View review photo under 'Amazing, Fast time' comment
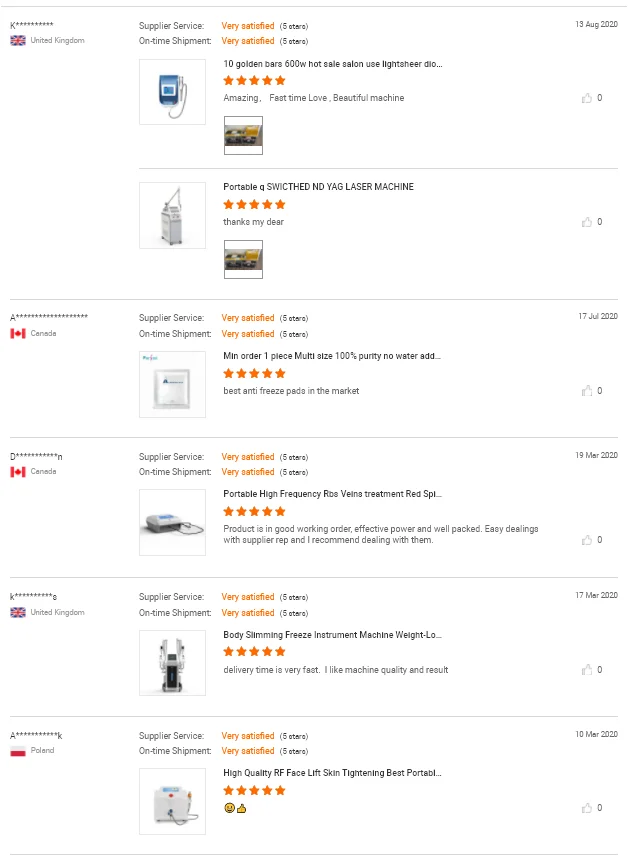This screenshot has height=856, width=636. [243, 135]
